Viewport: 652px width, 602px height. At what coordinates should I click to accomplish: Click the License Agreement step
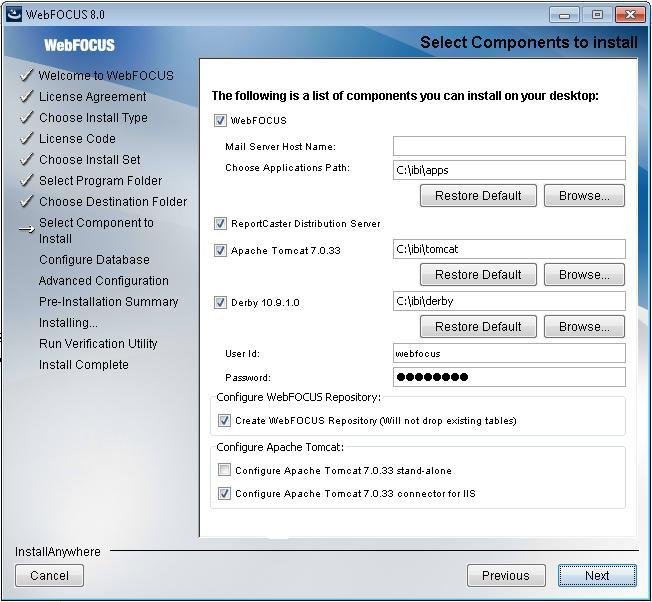(x=92, y=96)
